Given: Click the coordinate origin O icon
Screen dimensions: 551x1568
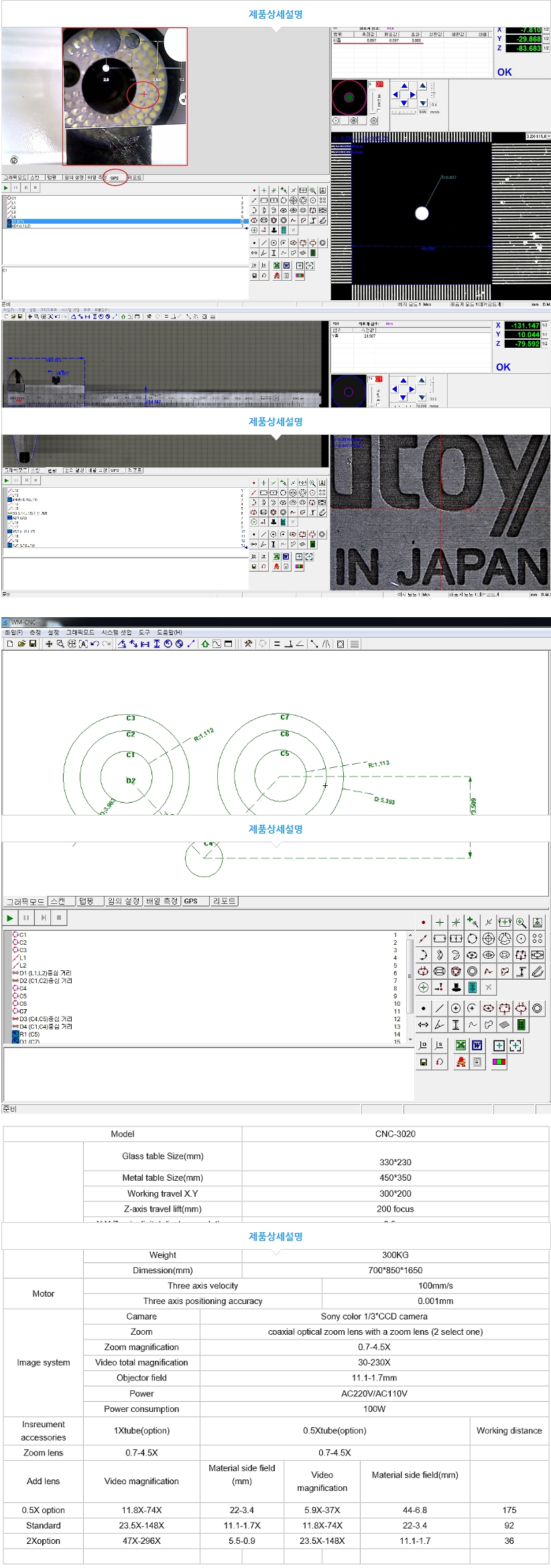Looking at the screenshot, I should 423,1045.
